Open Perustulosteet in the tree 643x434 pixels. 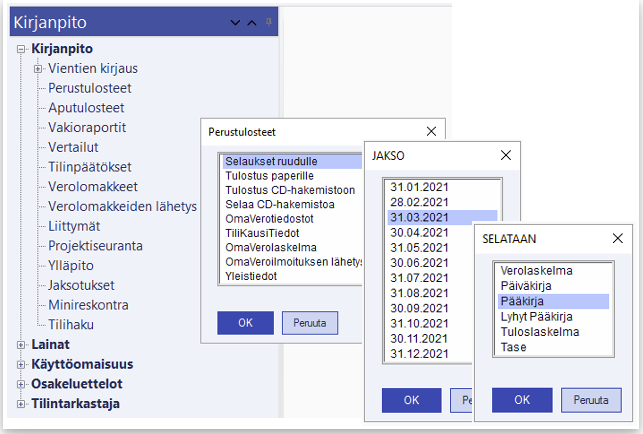coord(90,89)
